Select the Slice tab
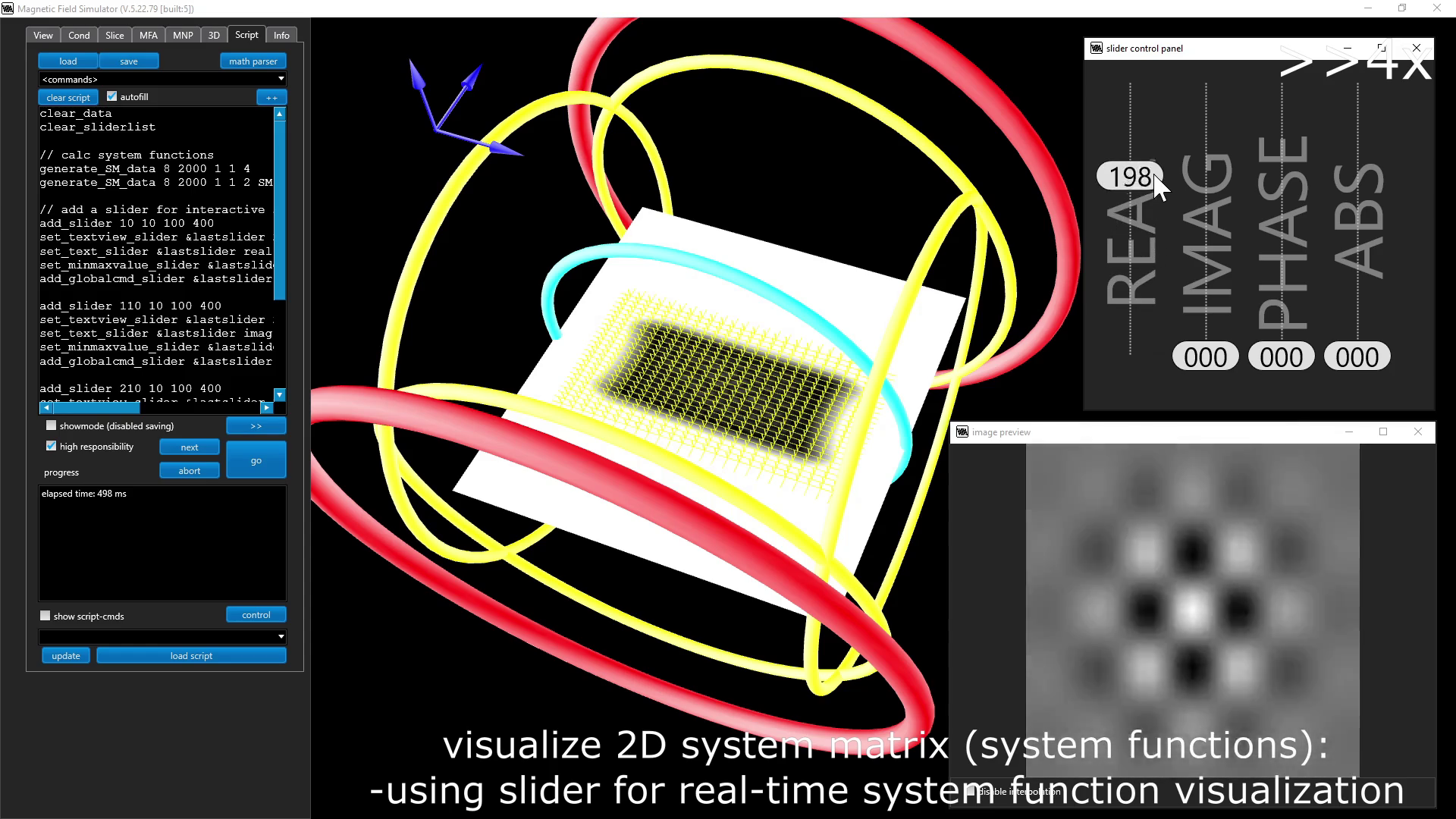 click(115, 36)
